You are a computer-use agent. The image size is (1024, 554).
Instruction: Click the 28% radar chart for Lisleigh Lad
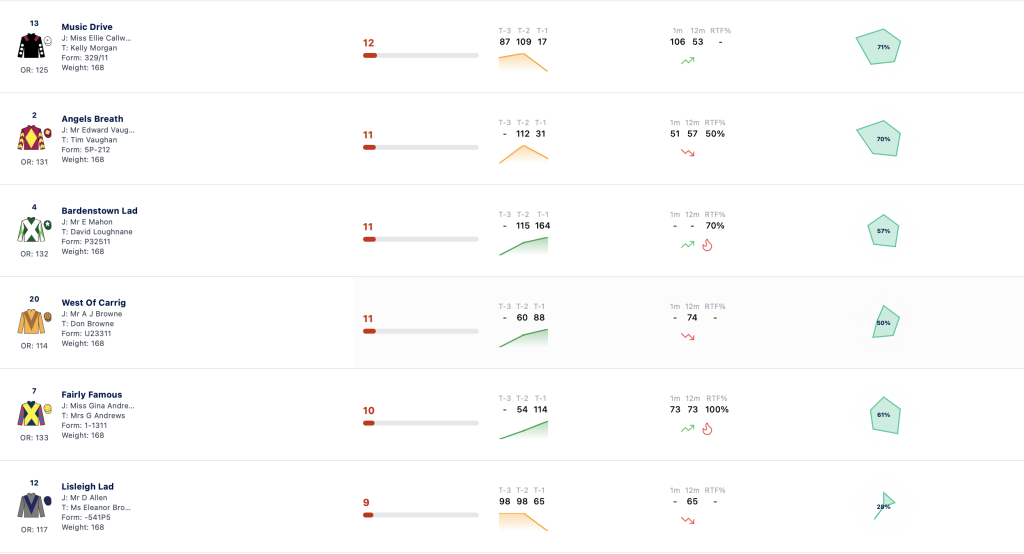tap(884, 506)
